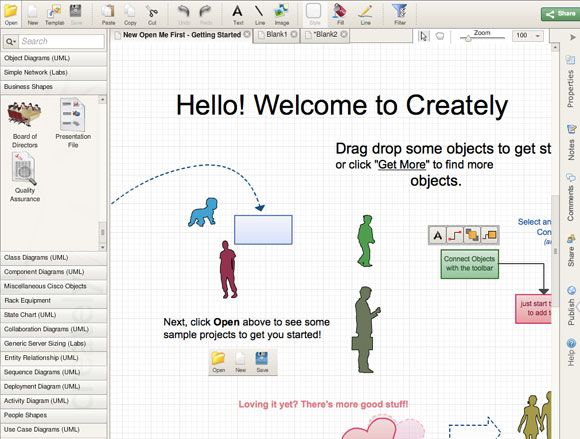Viewport: 580px width, 439px height.
Task: Open the Notes side panel
Action: coord(571,142)
